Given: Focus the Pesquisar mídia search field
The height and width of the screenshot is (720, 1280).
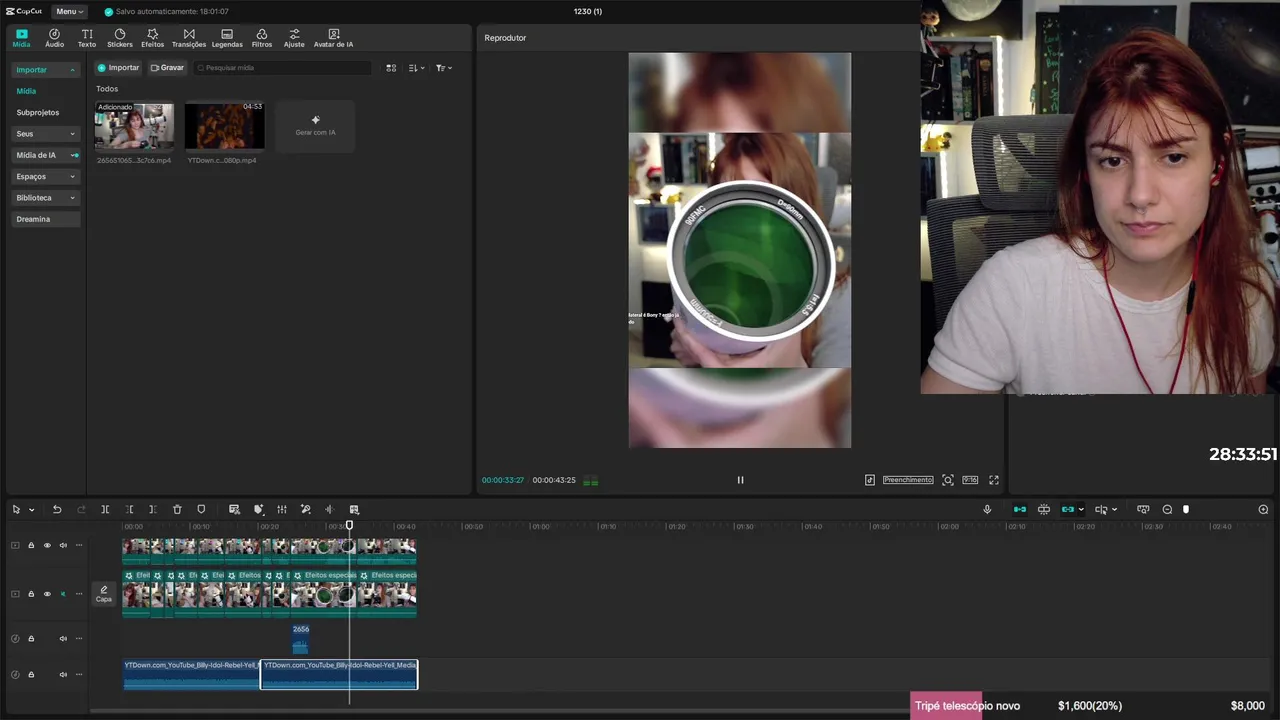Looking at the screenshot, I should pos(282,68).
